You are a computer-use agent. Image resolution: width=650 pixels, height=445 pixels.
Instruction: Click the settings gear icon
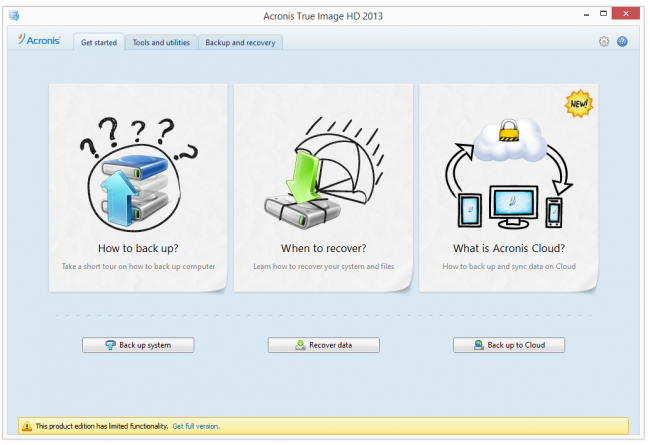603,42
